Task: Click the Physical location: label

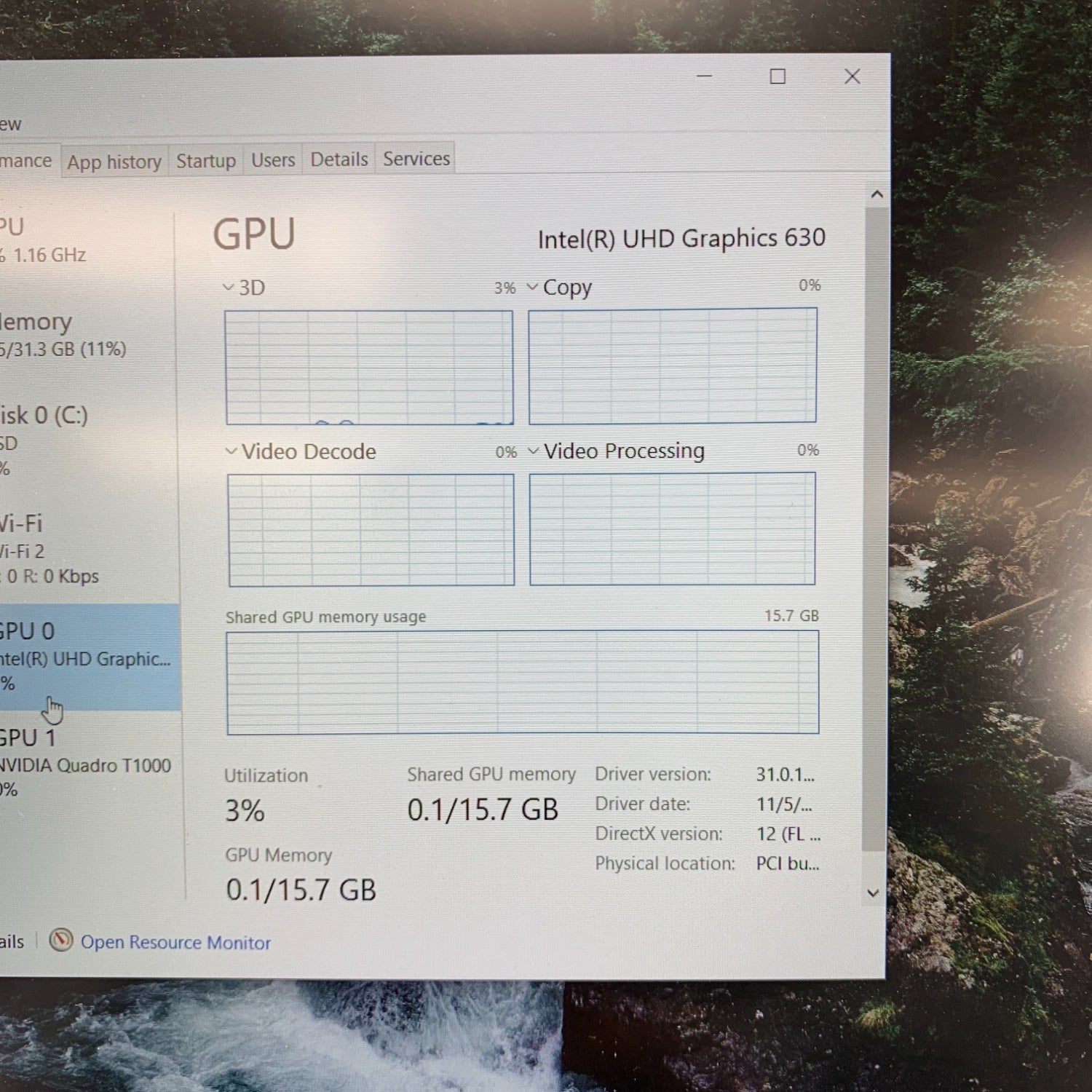Action: point(665,863)
